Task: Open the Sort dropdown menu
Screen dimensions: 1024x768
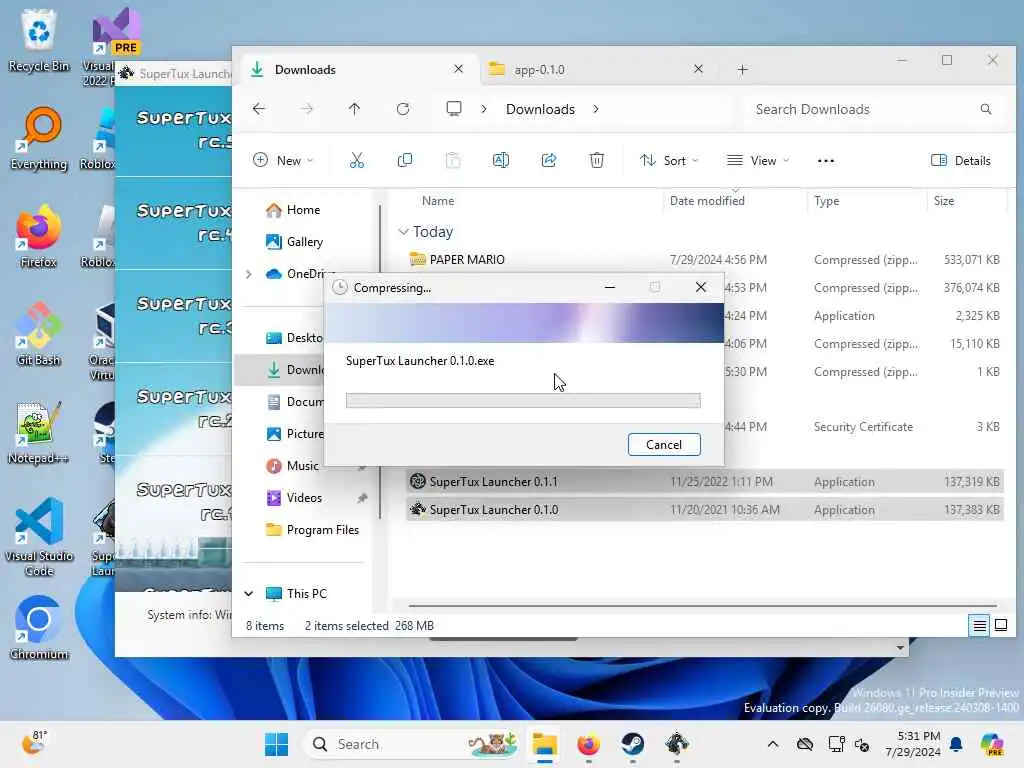Action: pyautogui.click(x=669, y=161)
